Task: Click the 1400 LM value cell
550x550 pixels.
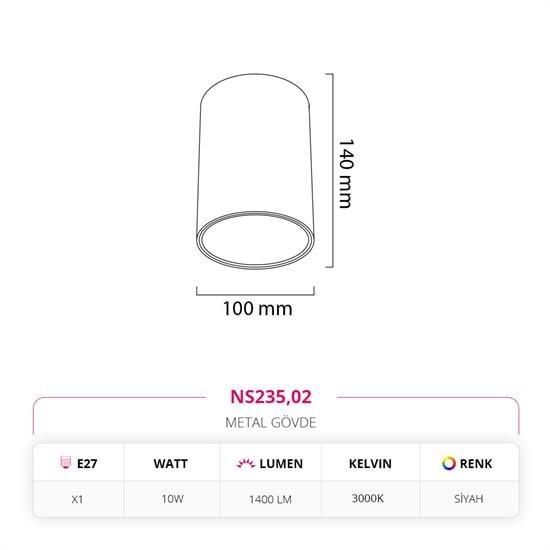Action: pyautogui.click(x=270, y=499)
